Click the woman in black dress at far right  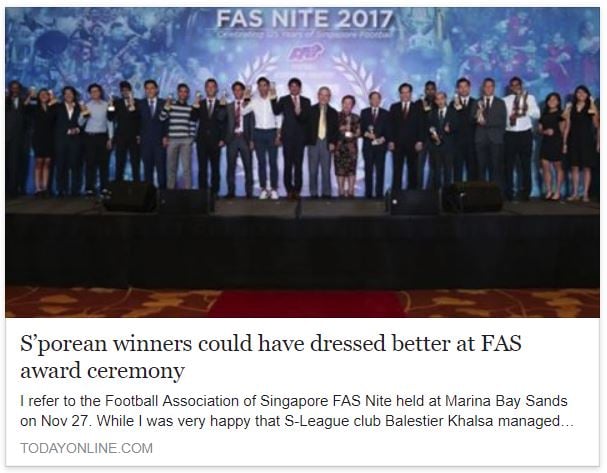point(581,143)
